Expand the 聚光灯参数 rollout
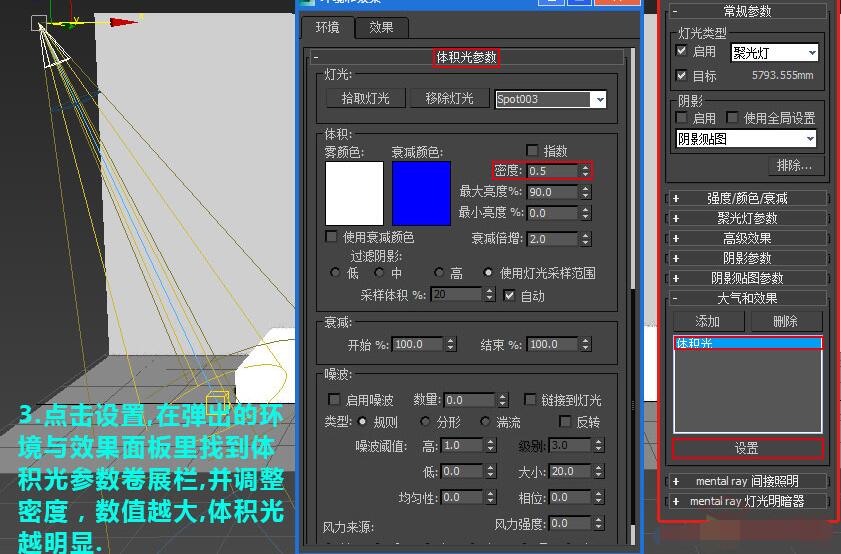 747,218
